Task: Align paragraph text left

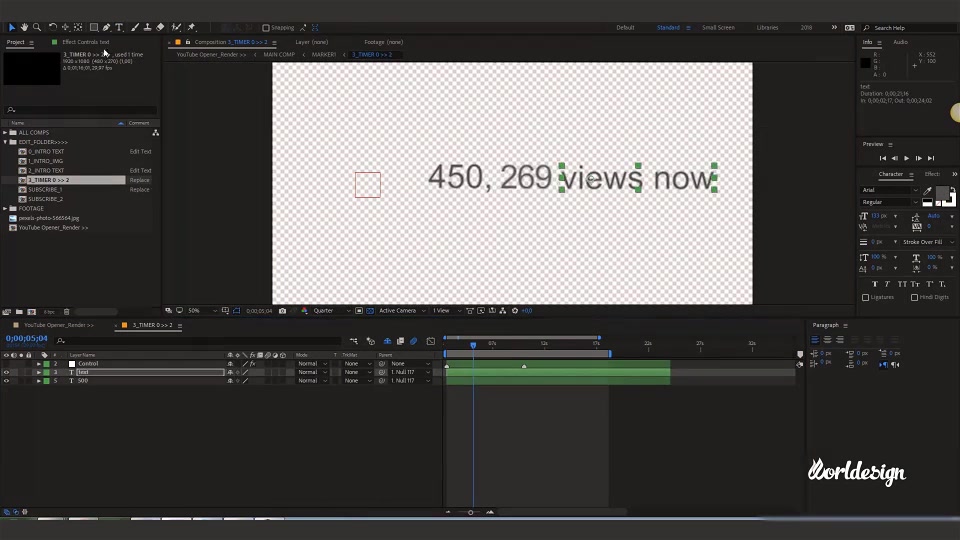Action: 815,340
